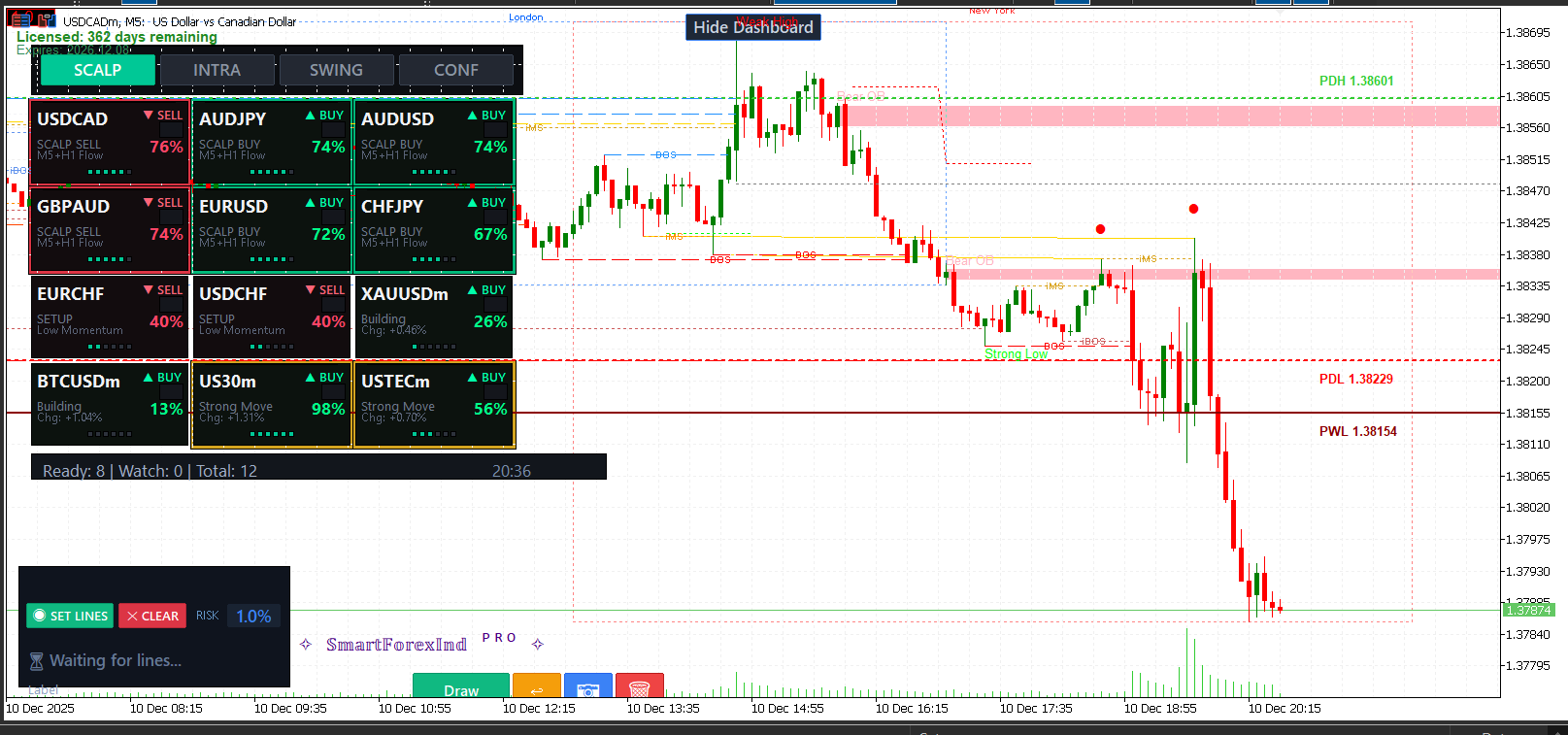This screenshot has width=1568, height=735.
Task: Click the 10 Dec 16:15 time axis label
Action: [912, 708]
